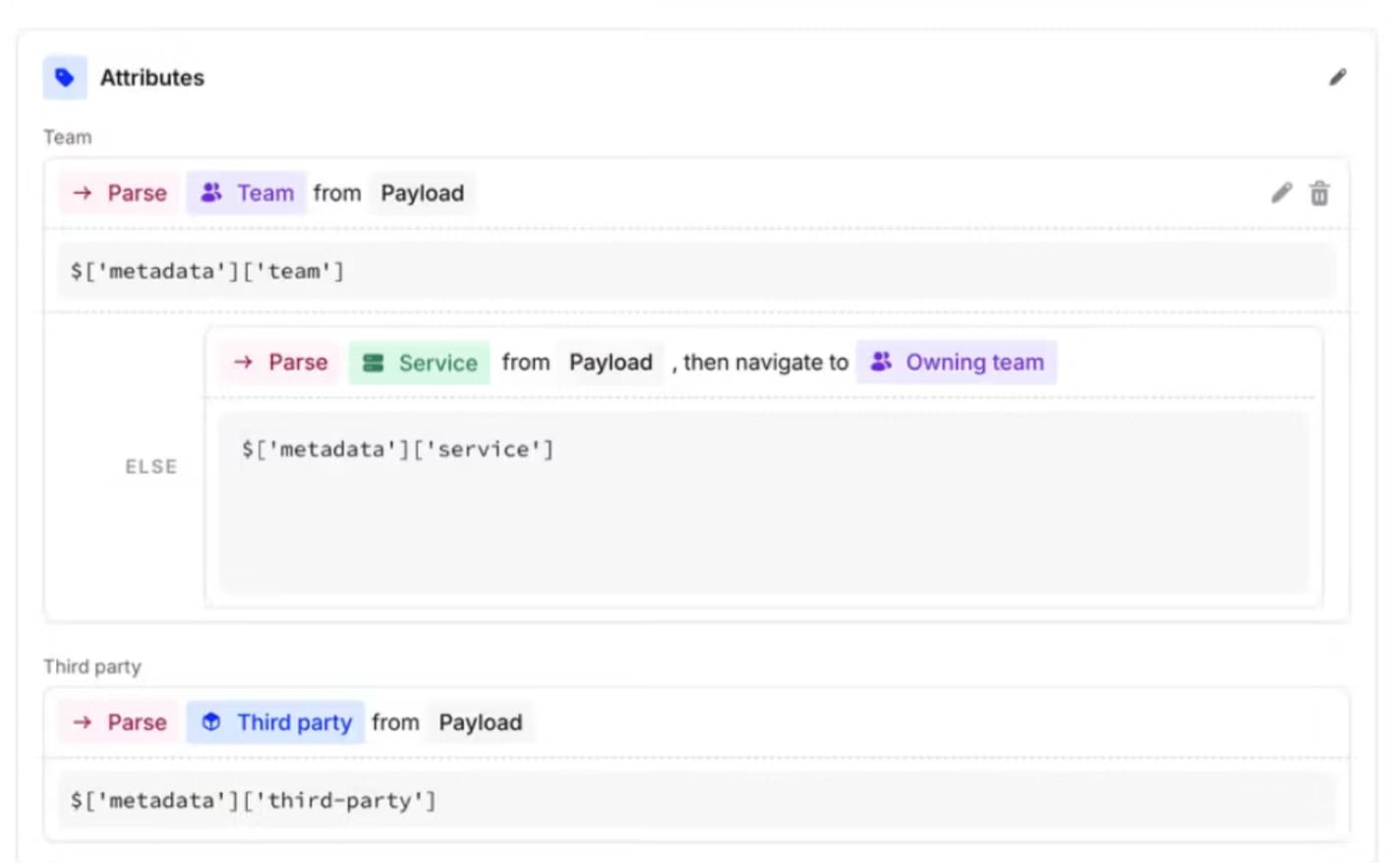Click the blue tag icon beside Attributes
Viewport: 1400px width, 863px height.
[64, 77]
